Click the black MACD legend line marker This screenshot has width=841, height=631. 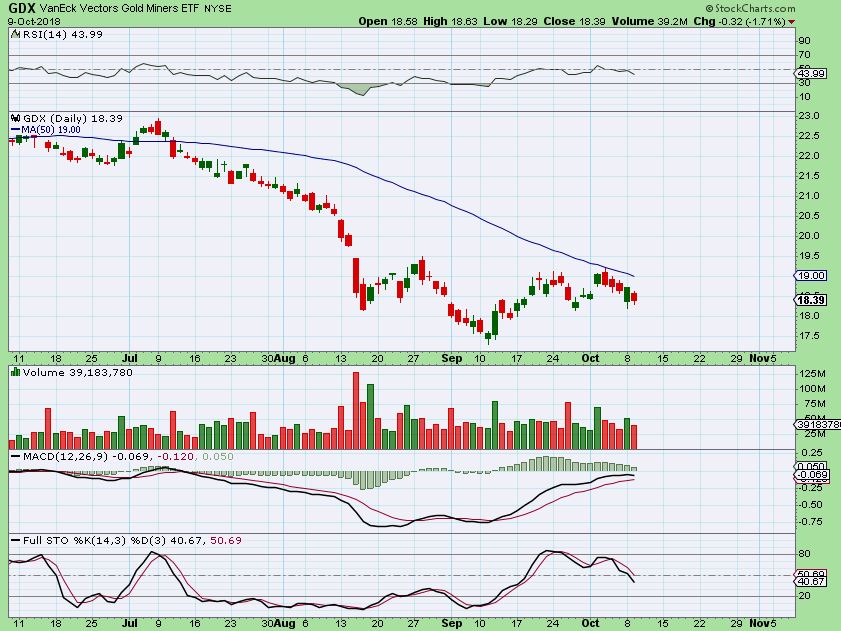point(16,457)
